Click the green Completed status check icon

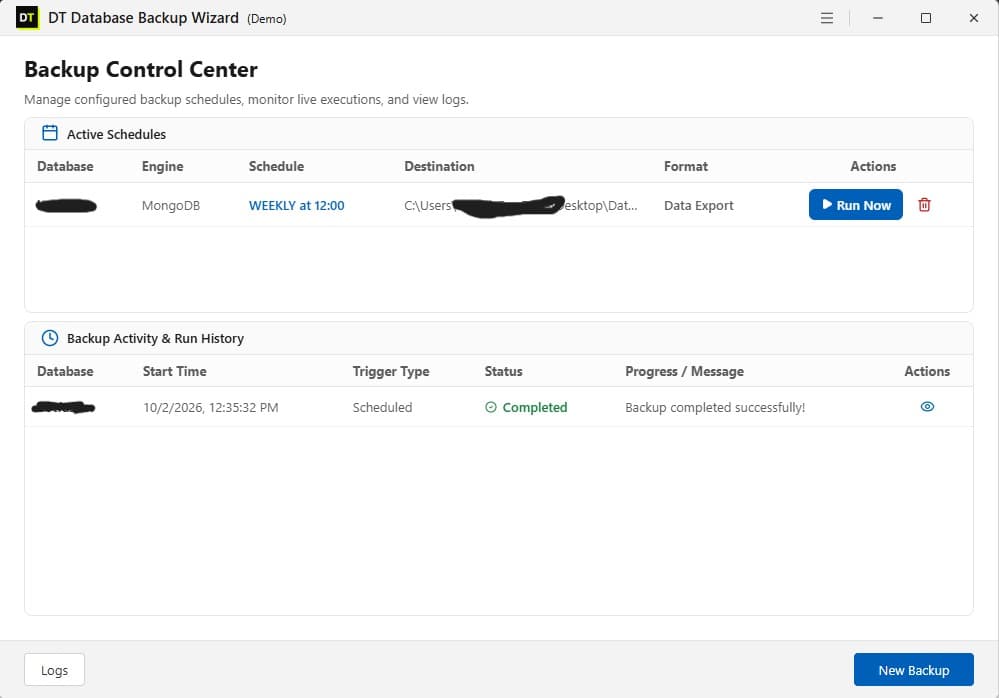[x=491, y=407]
